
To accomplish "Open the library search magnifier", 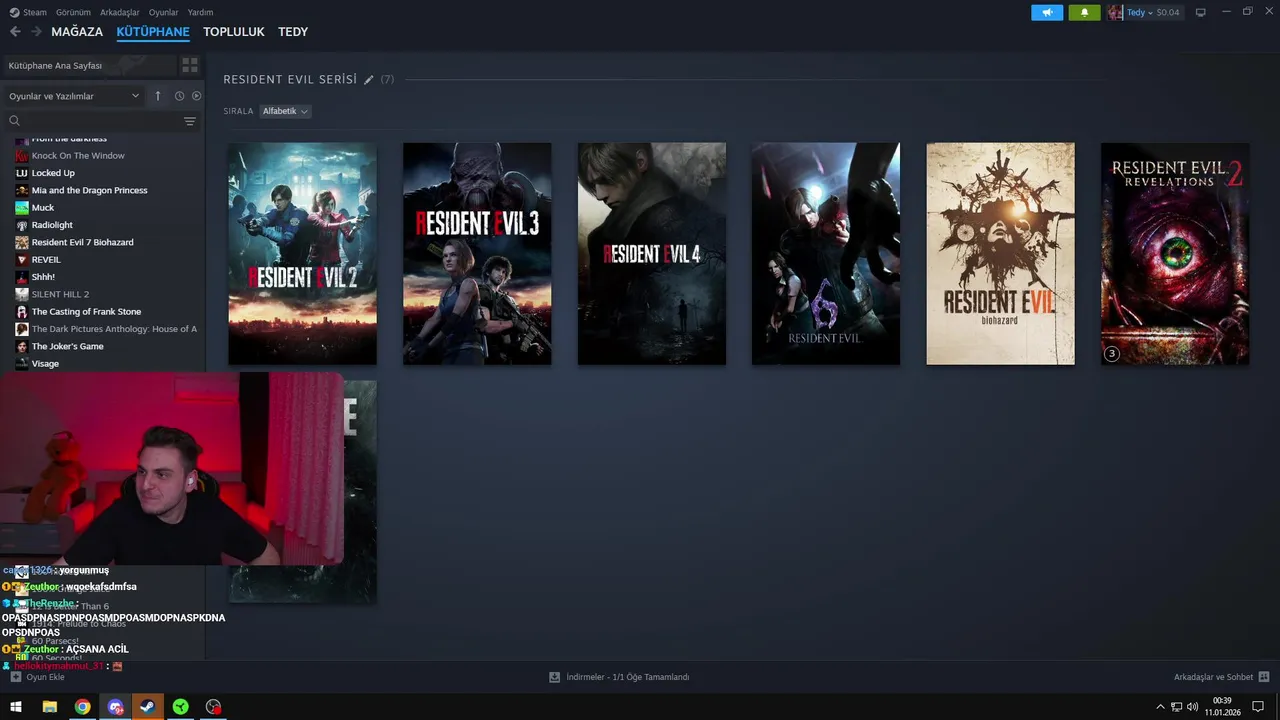I will [15, 121].
